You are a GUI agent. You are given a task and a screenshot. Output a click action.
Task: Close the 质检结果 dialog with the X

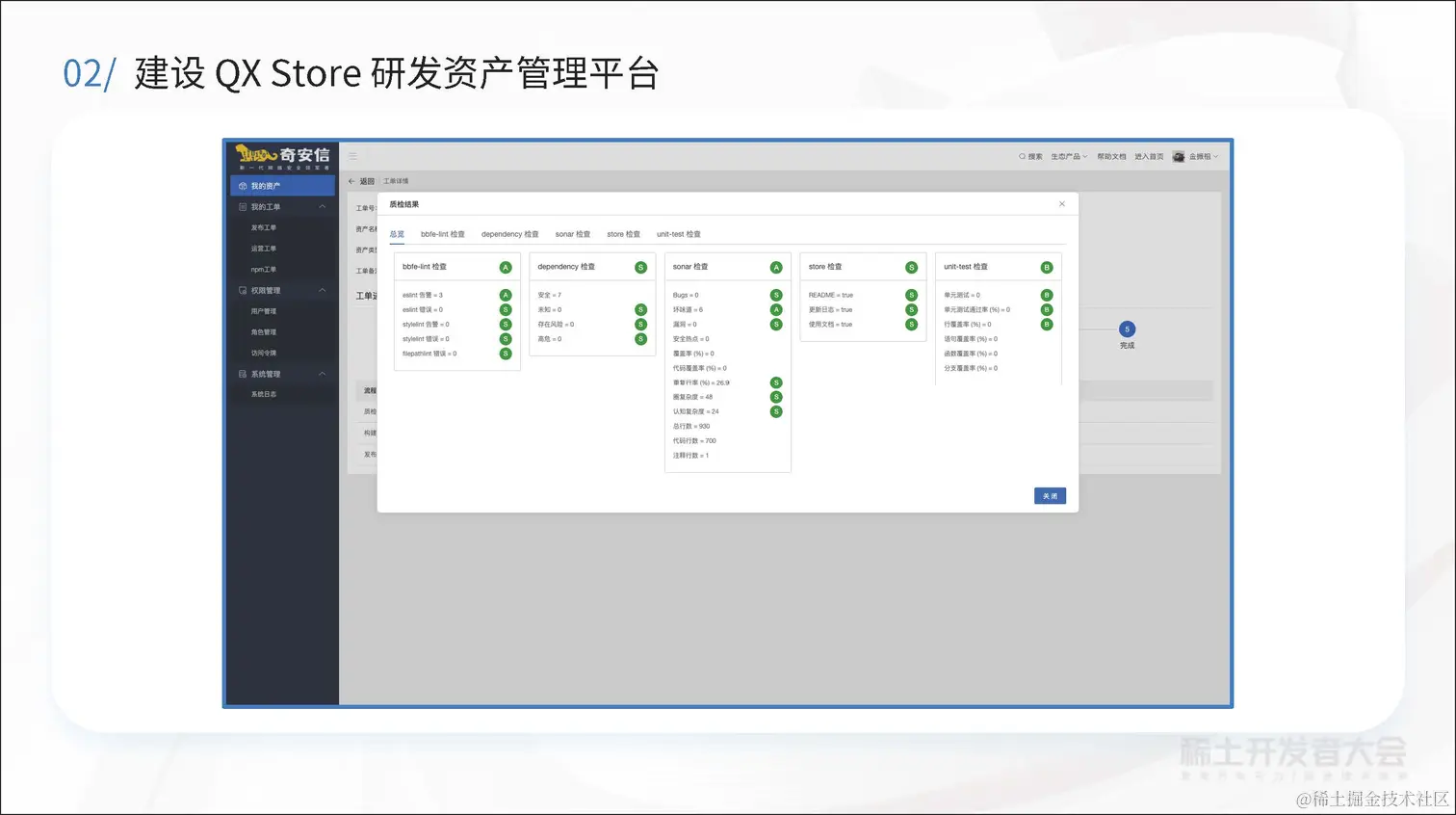coord(1062,204)
